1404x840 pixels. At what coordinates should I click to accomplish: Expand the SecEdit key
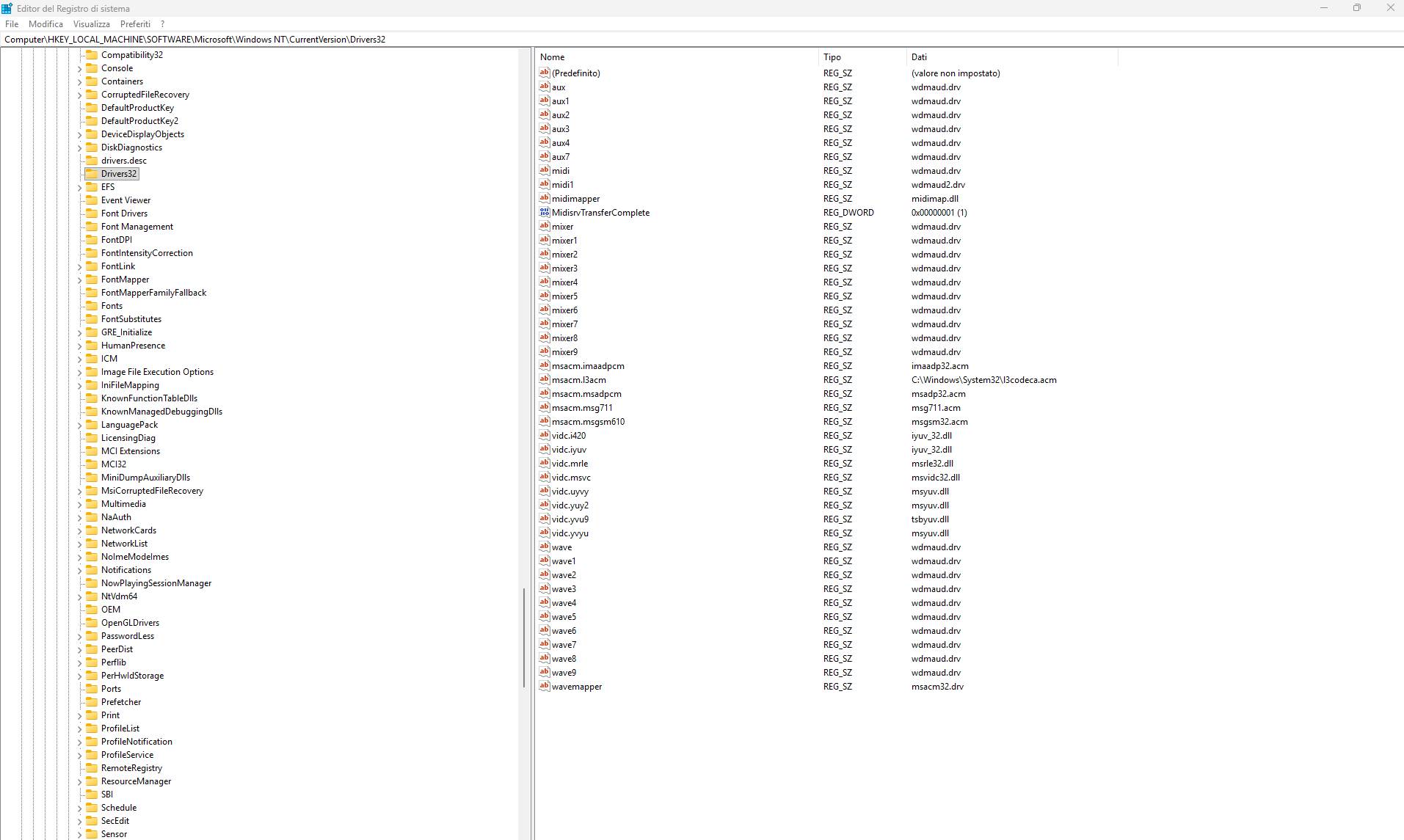79,822
